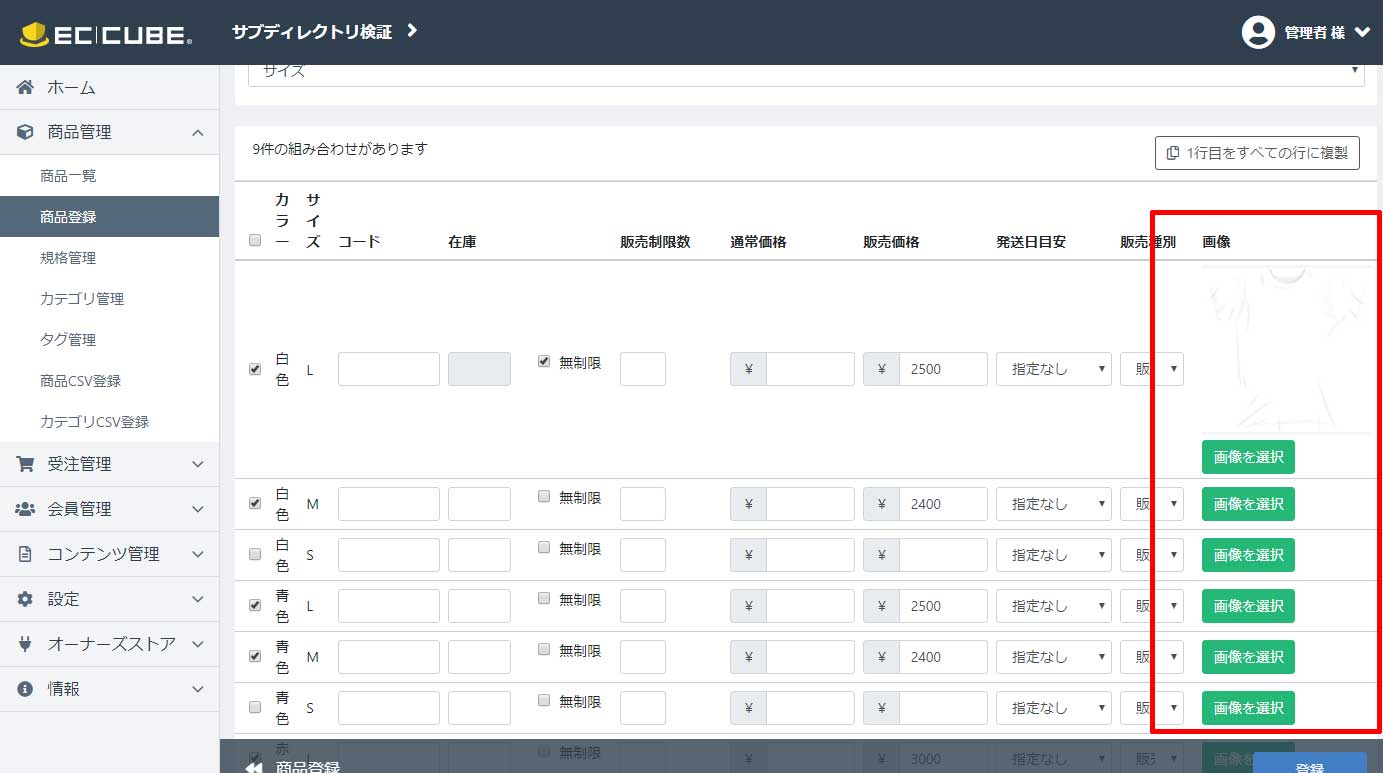Toggle the select-all checkbox in table header

coord(254,240)
